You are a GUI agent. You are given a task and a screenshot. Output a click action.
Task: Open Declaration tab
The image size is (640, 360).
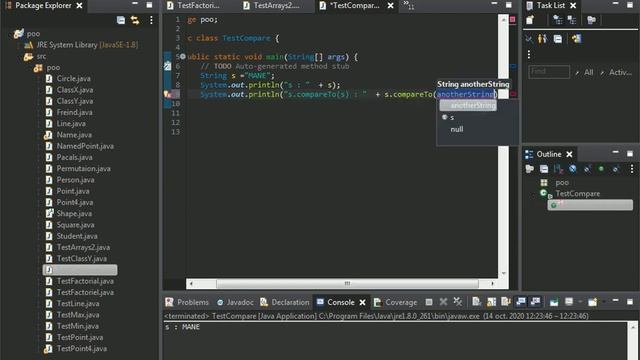(285, 302)
